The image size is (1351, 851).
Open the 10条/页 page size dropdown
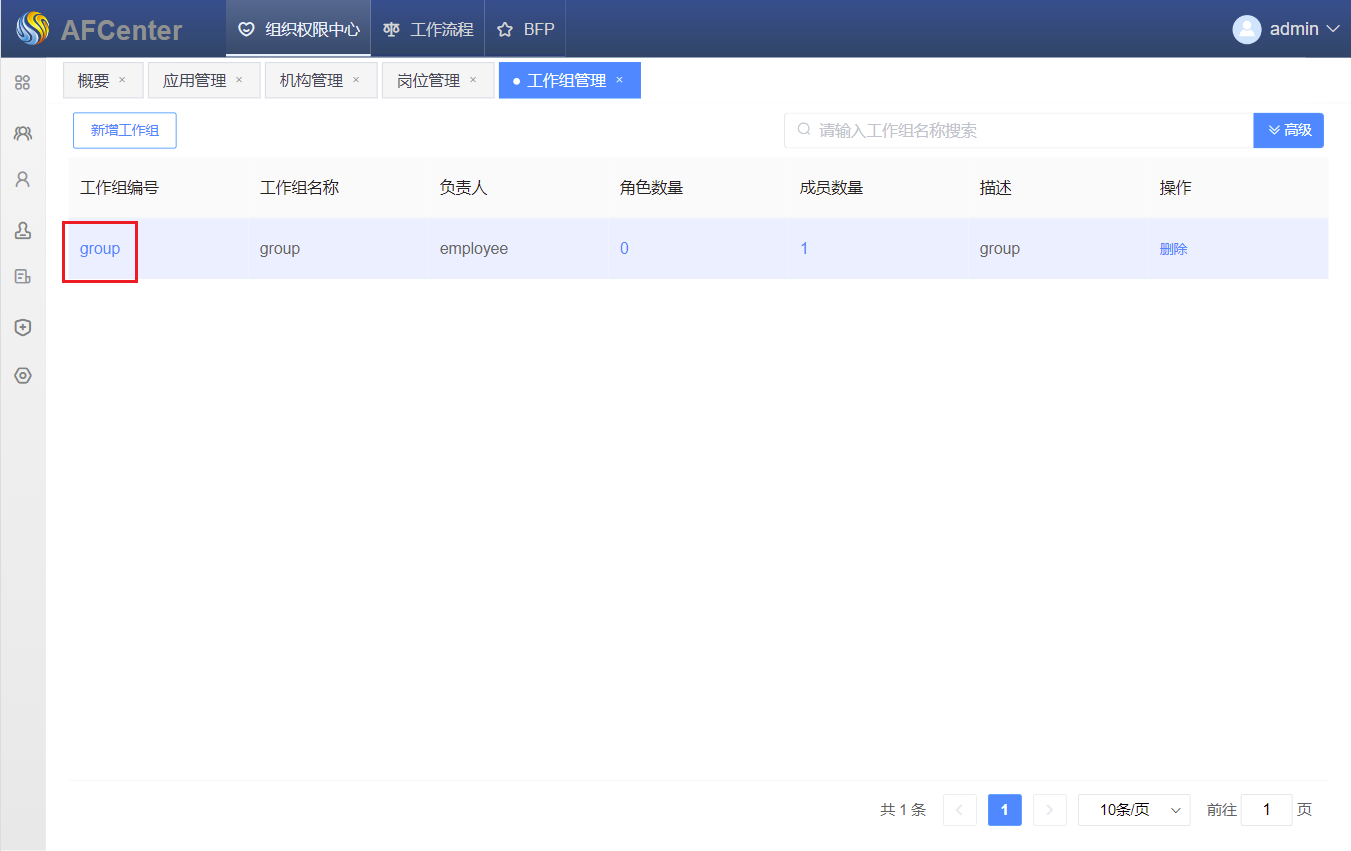point(1134,810)
